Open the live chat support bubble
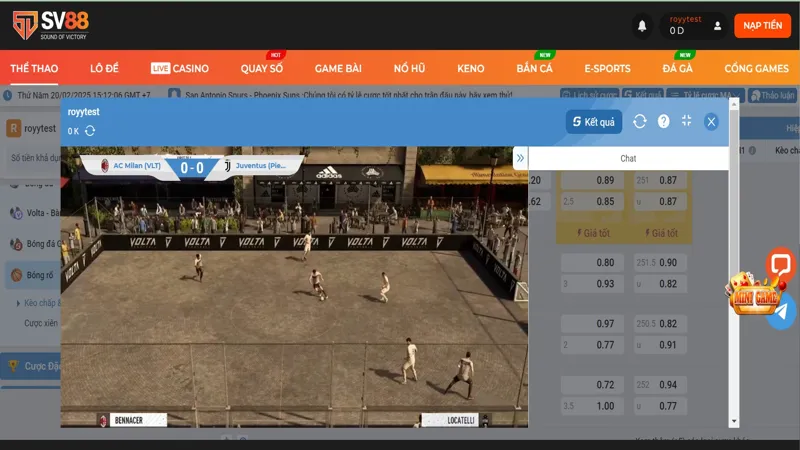 (780, 264)
